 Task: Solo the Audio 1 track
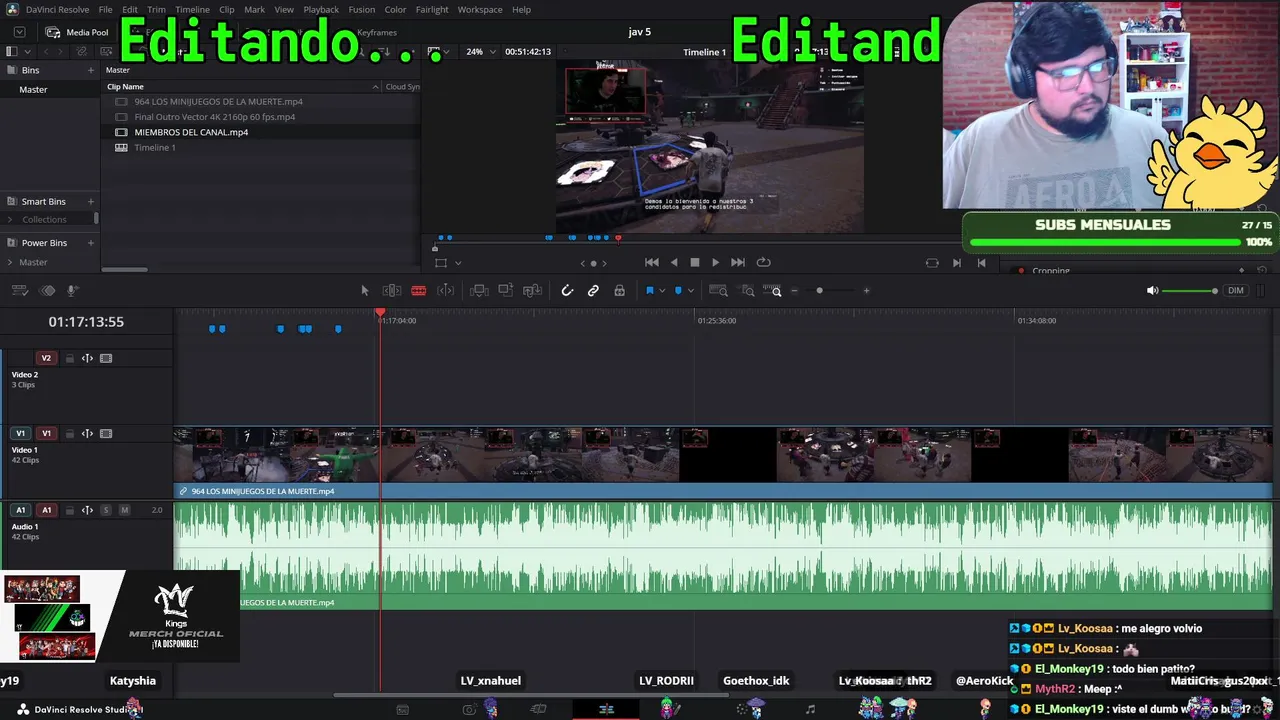[x=106, y=510]
